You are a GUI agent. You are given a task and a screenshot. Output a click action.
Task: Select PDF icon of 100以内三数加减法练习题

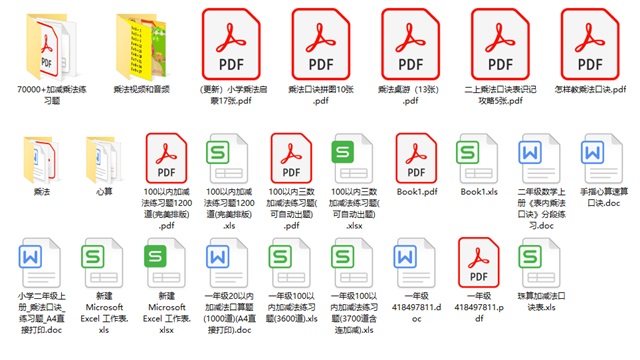pos(291,158)
